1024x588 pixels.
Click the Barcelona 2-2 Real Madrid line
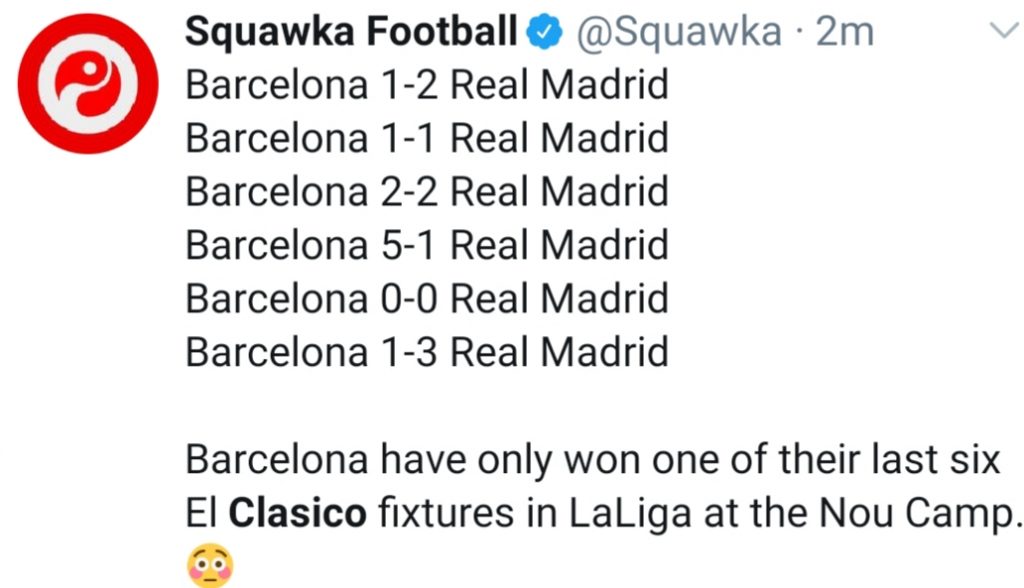click(427, 191)
